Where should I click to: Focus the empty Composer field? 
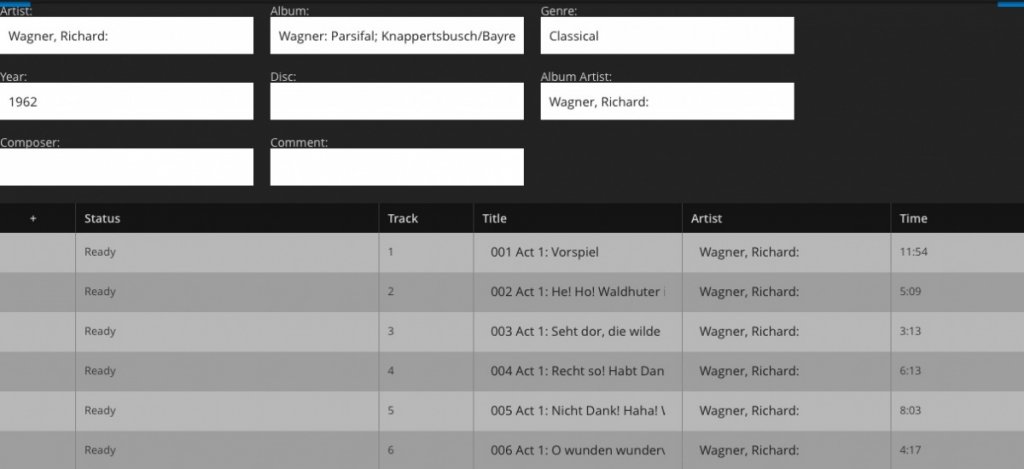click(126, 167)
